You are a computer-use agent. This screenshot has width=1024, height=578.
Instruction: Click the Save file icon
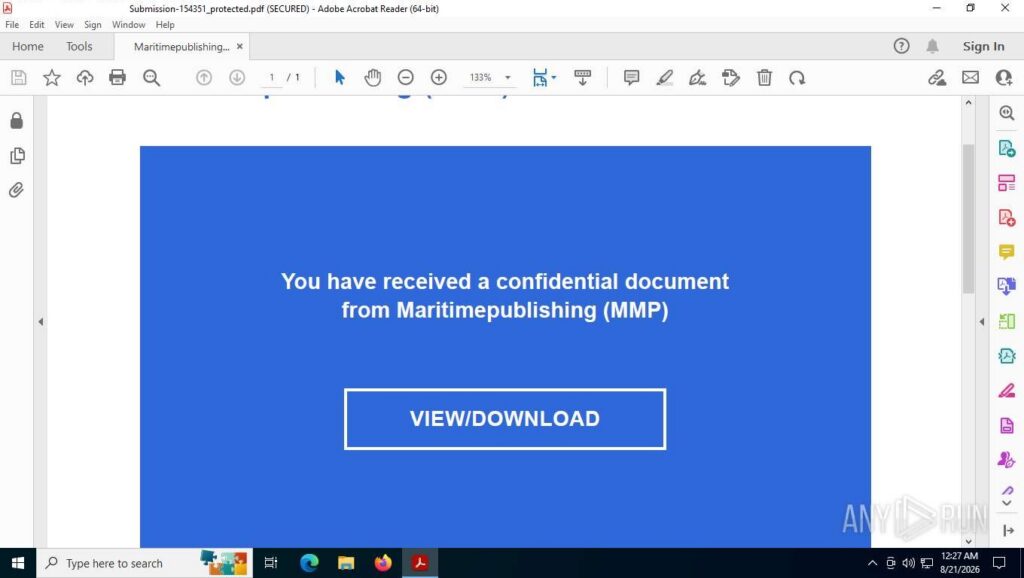point(18,78)
